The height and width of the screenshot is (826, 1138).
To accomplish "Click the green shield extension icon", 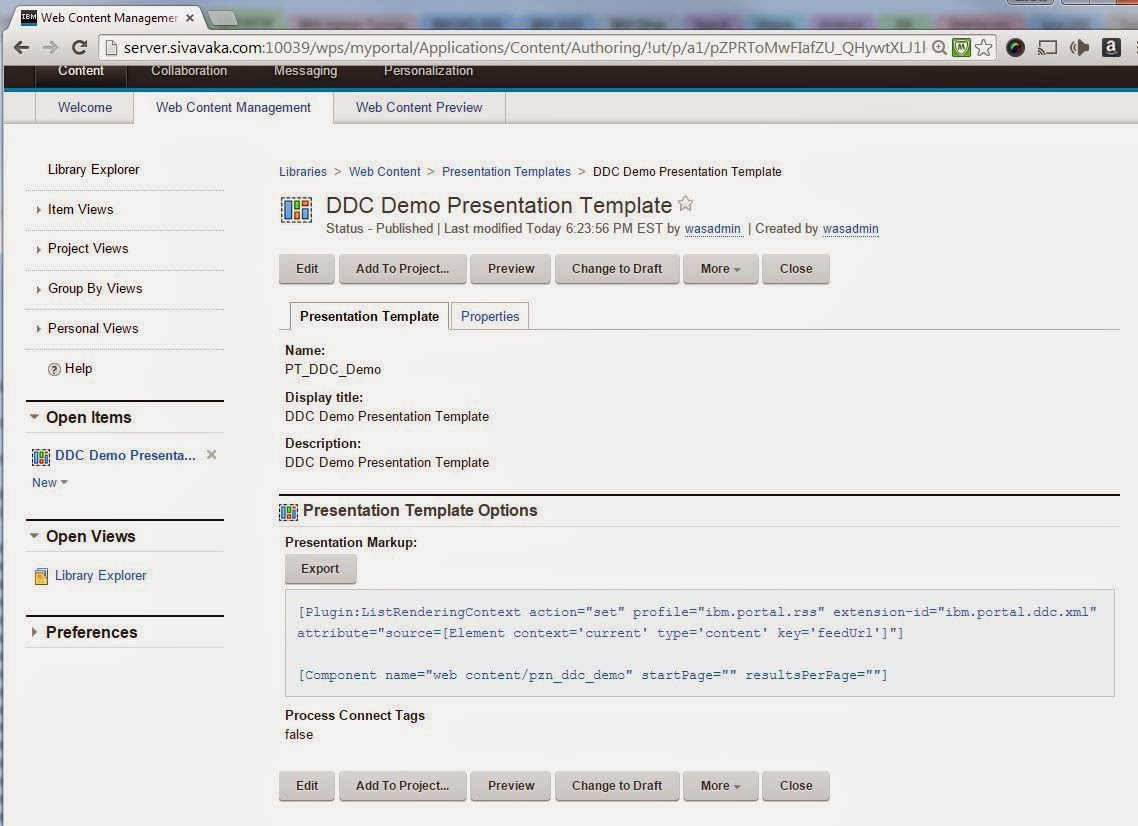I will (961, 48).
